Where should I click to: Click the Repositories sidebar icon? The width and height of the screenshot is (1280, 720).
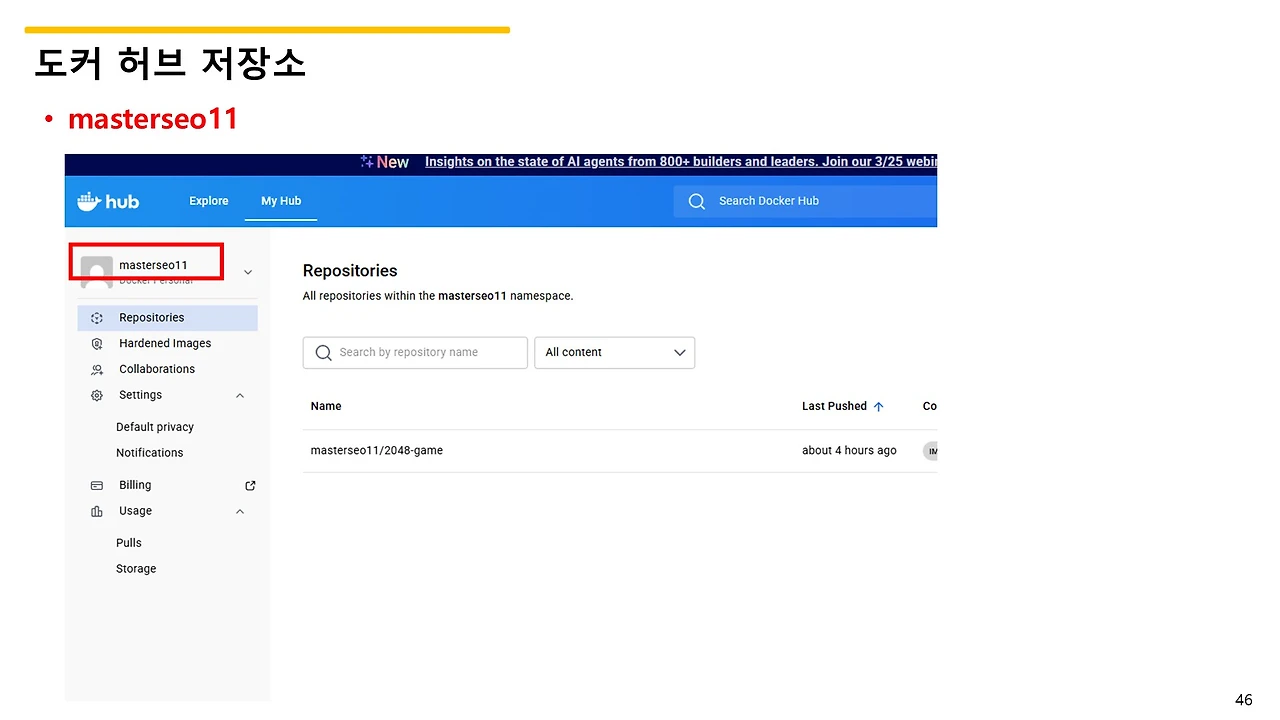click(97, 318)
